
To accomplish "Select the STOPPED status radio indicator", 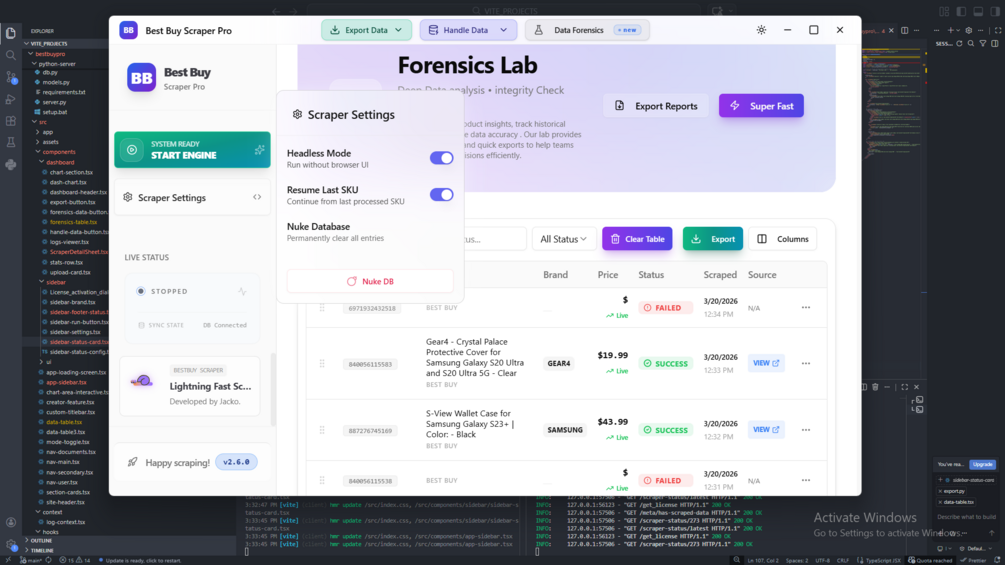I will (140, 291).
